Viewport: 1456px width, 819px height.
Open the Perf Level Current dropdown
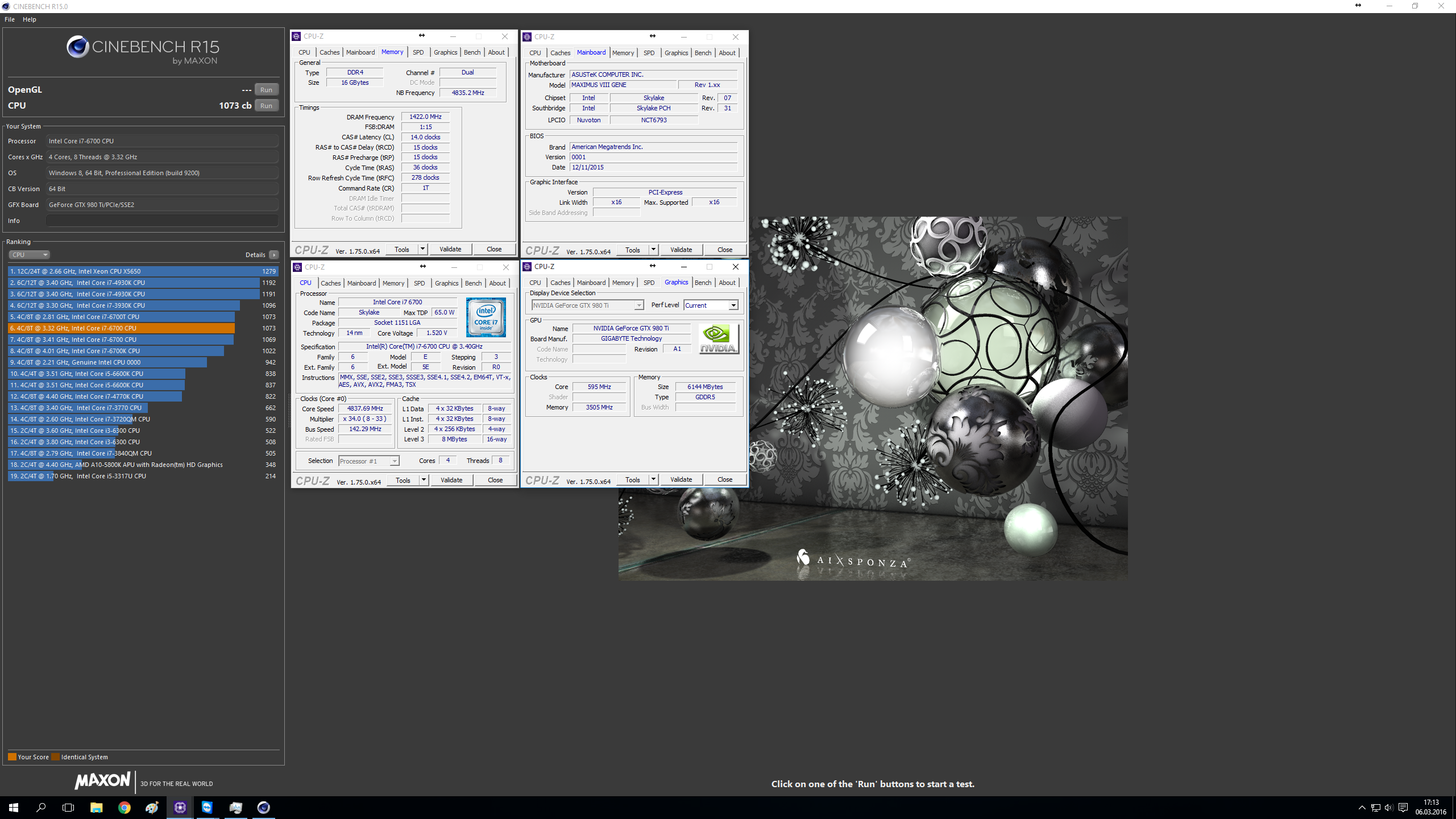tap(711, 305)
